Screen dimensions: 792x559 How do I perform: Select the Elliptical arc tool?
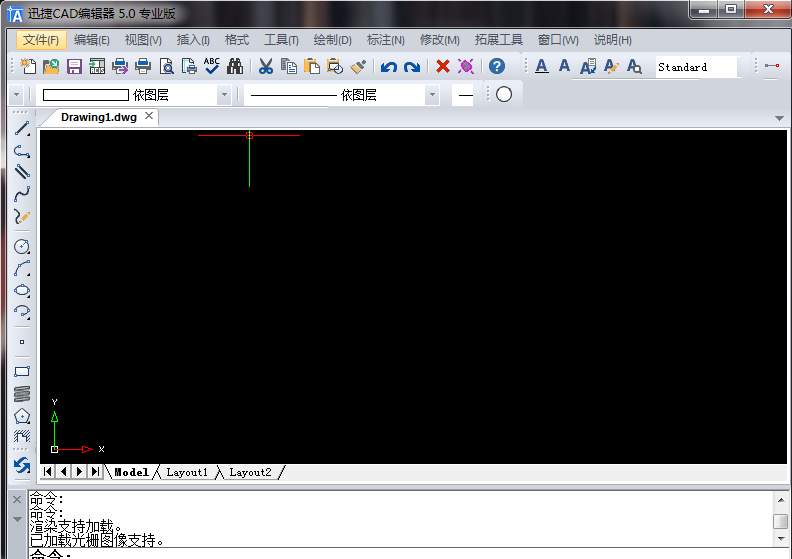(x=22, y=312)
